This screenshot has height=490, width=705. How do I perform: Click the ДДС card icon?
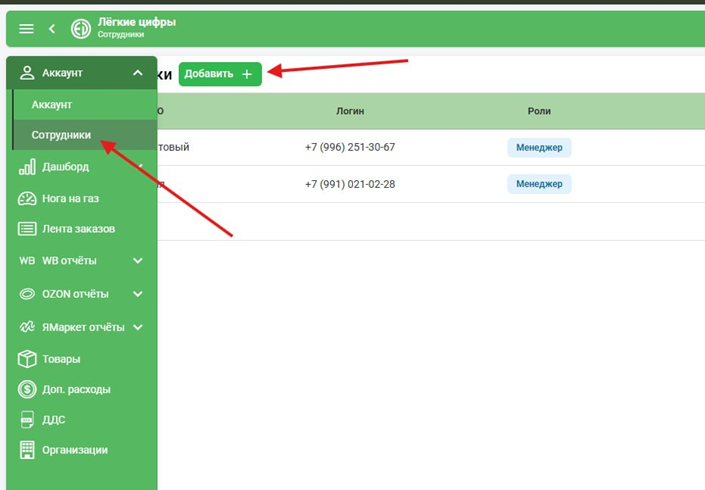tap(27, 419)
